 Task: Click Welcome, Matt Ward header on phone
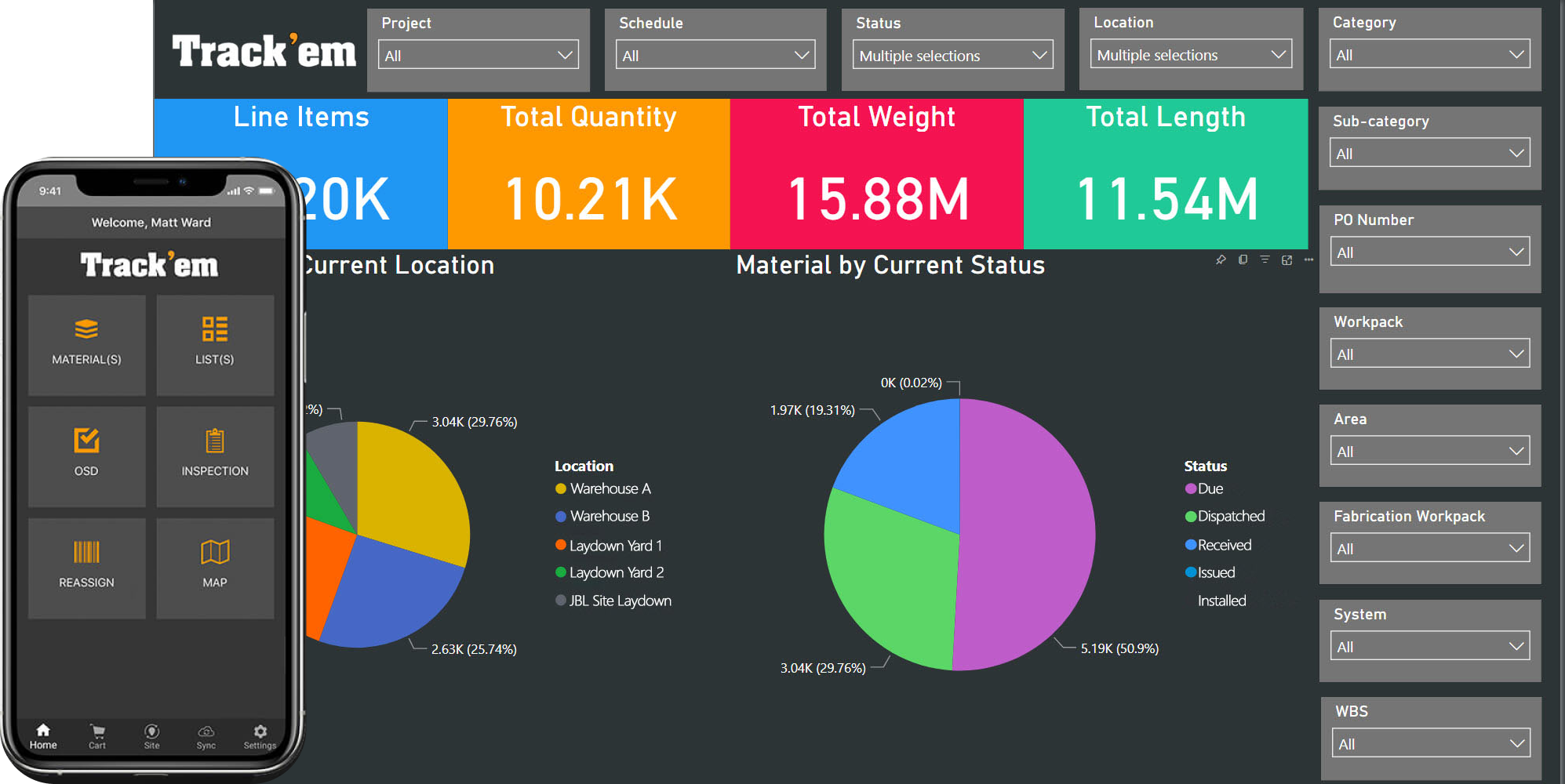pos(151,223)
